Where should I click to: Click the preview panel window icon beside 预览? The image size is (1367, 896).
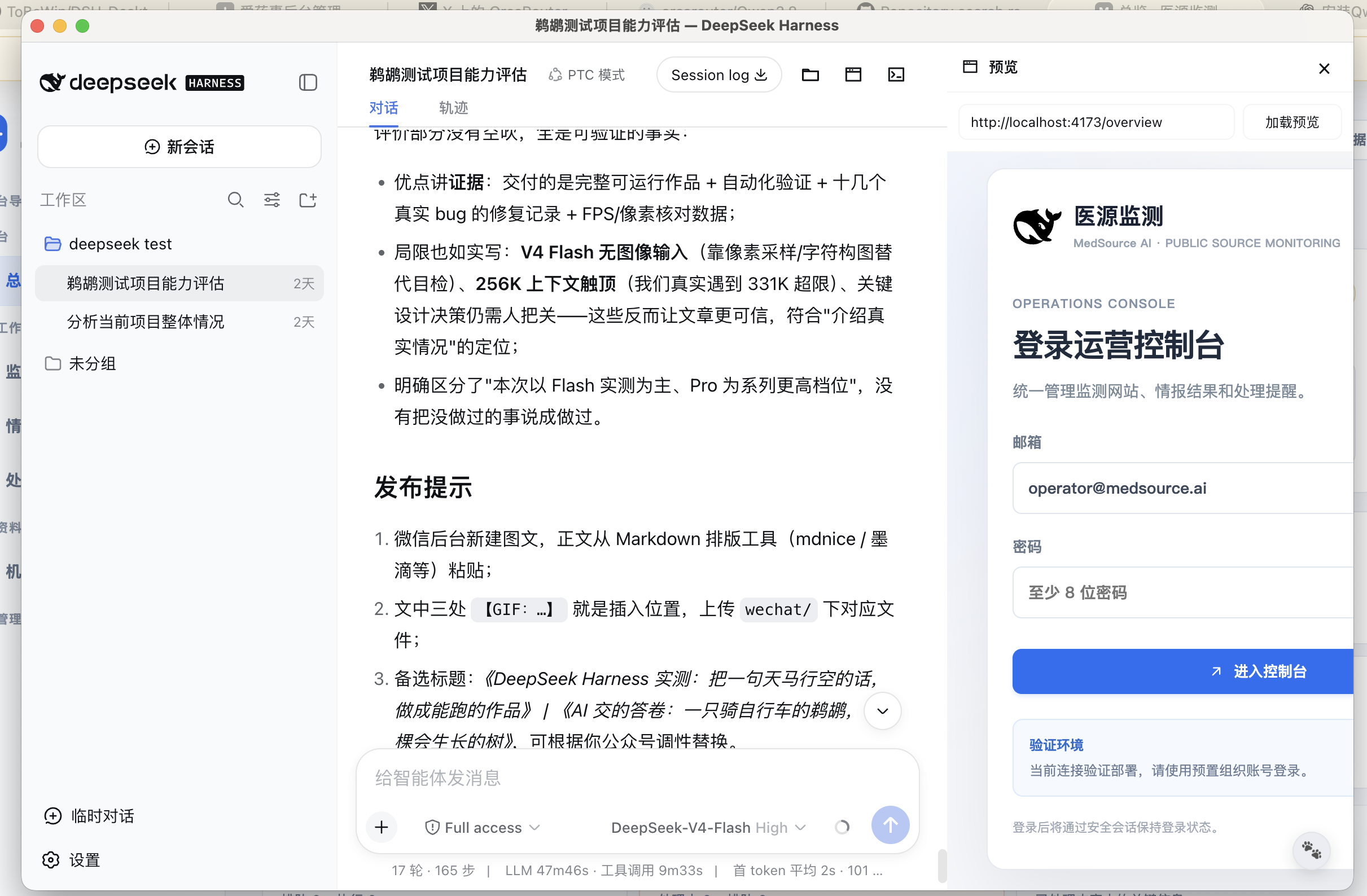[970, 67]
